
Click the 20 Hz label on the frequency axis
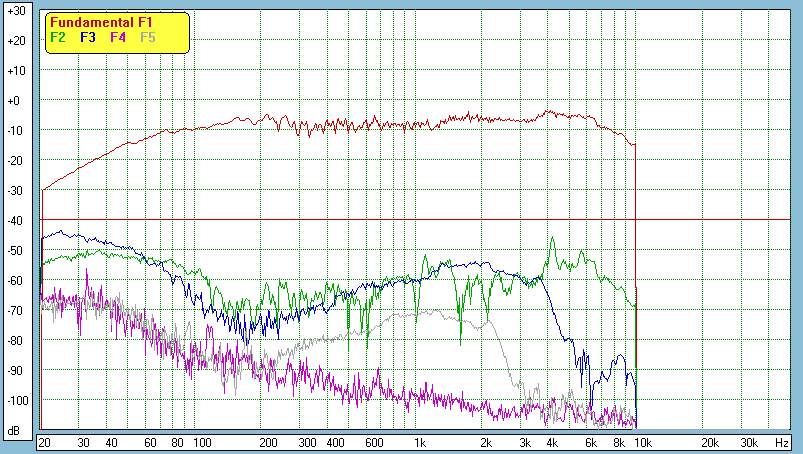click(x=44, y=442)
